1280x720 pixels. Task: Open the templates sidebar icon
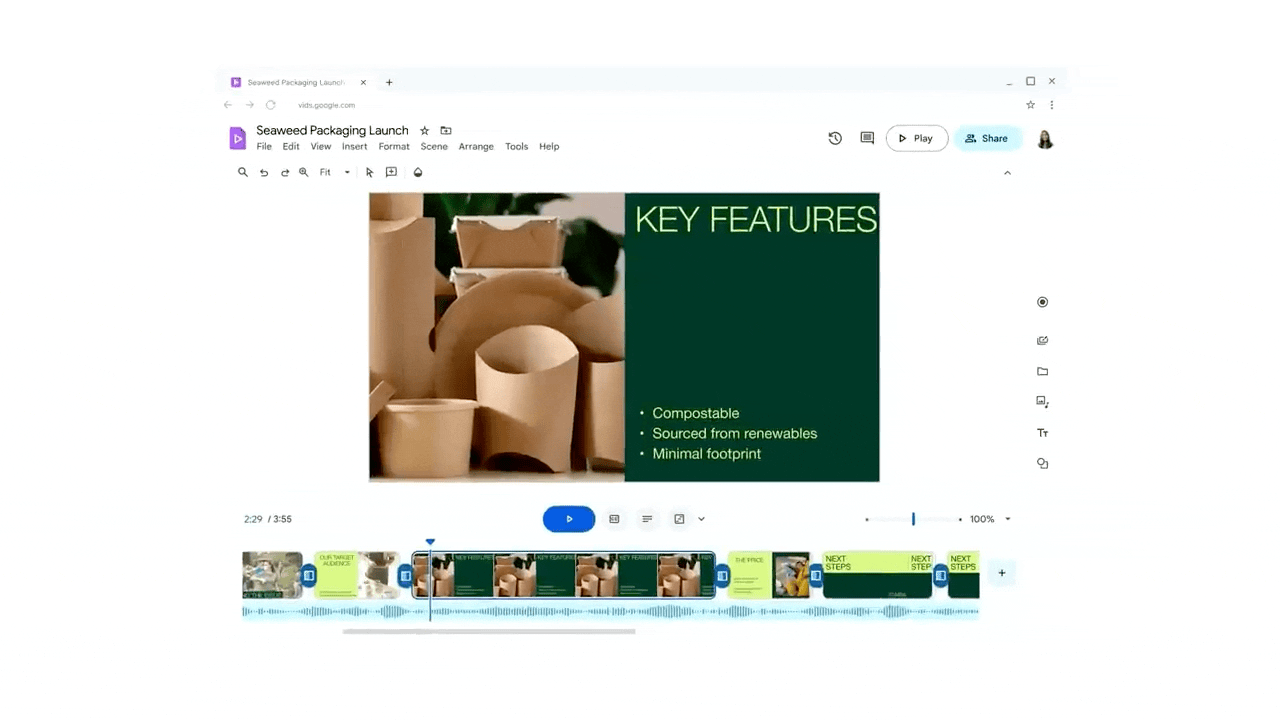click(1042, 341)
